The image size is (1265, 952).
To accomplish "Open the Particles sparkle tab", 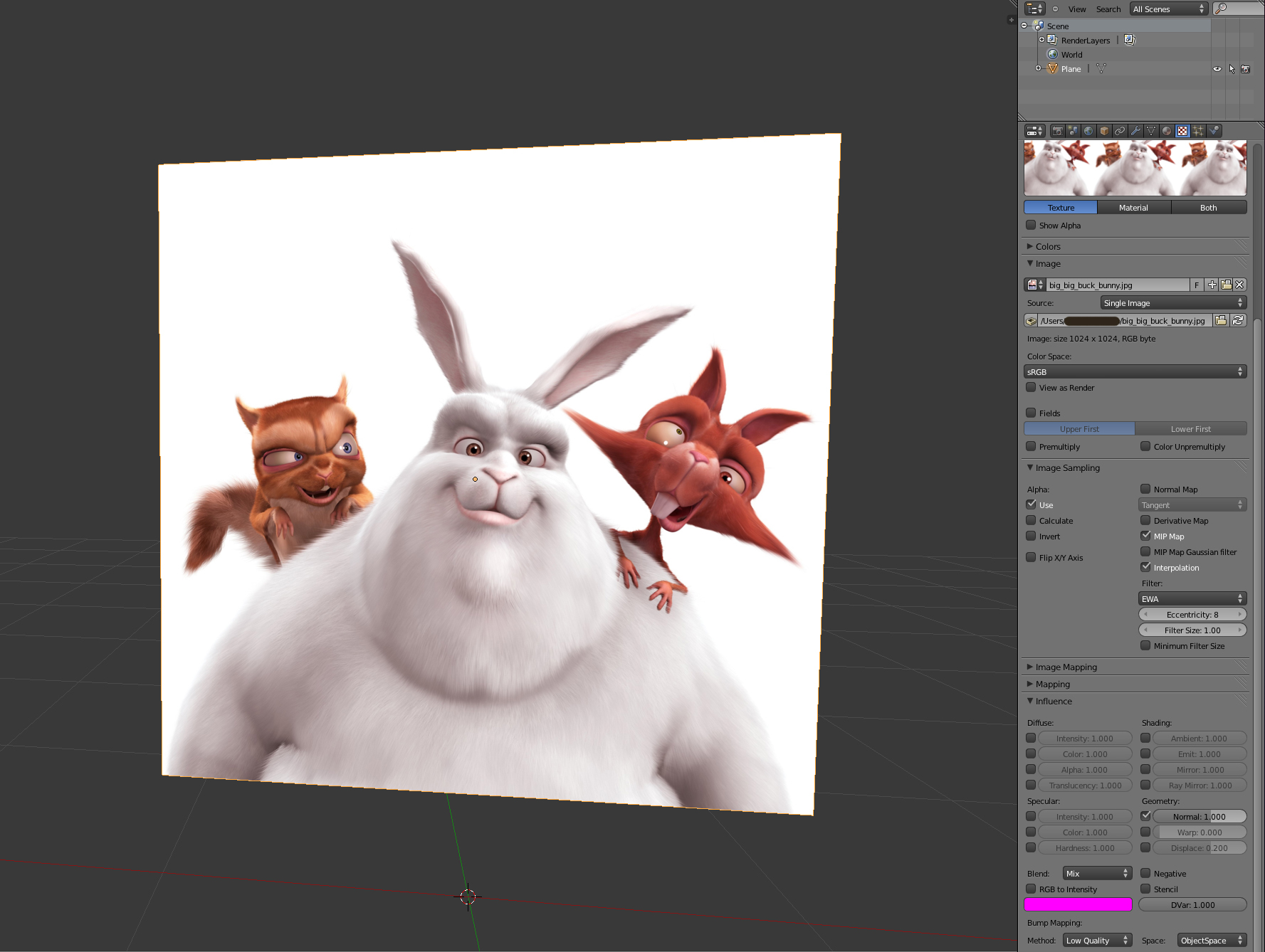I will (x=1198, y=131).
